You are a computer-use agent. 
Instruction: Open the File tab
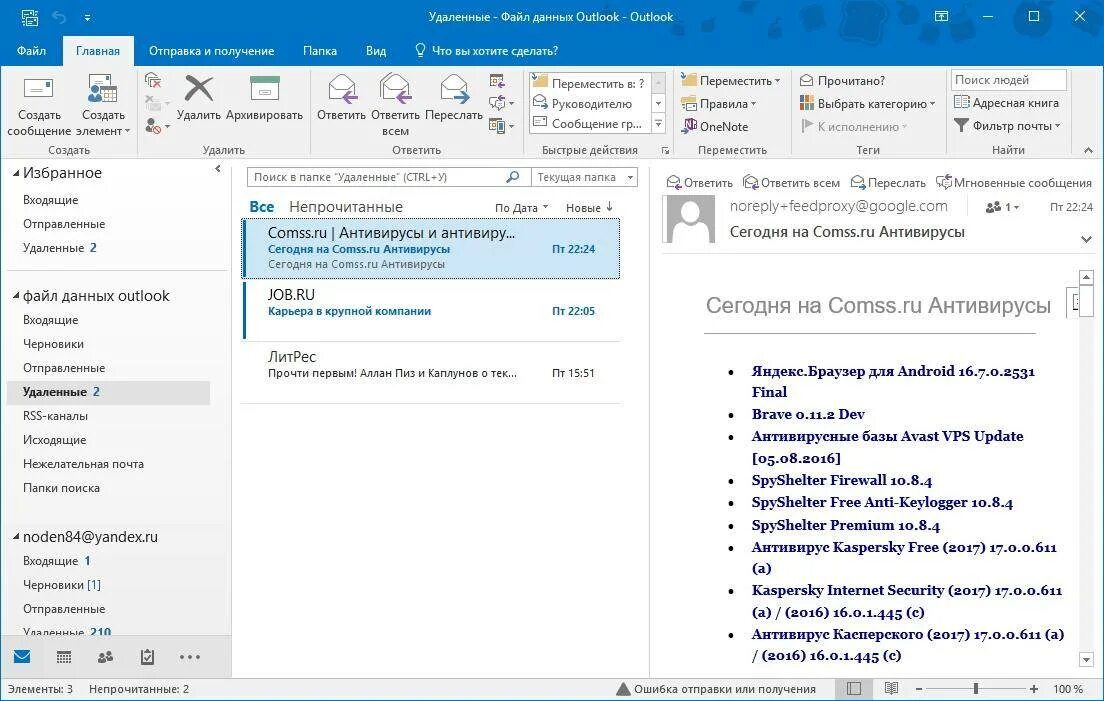coord(32,51)
